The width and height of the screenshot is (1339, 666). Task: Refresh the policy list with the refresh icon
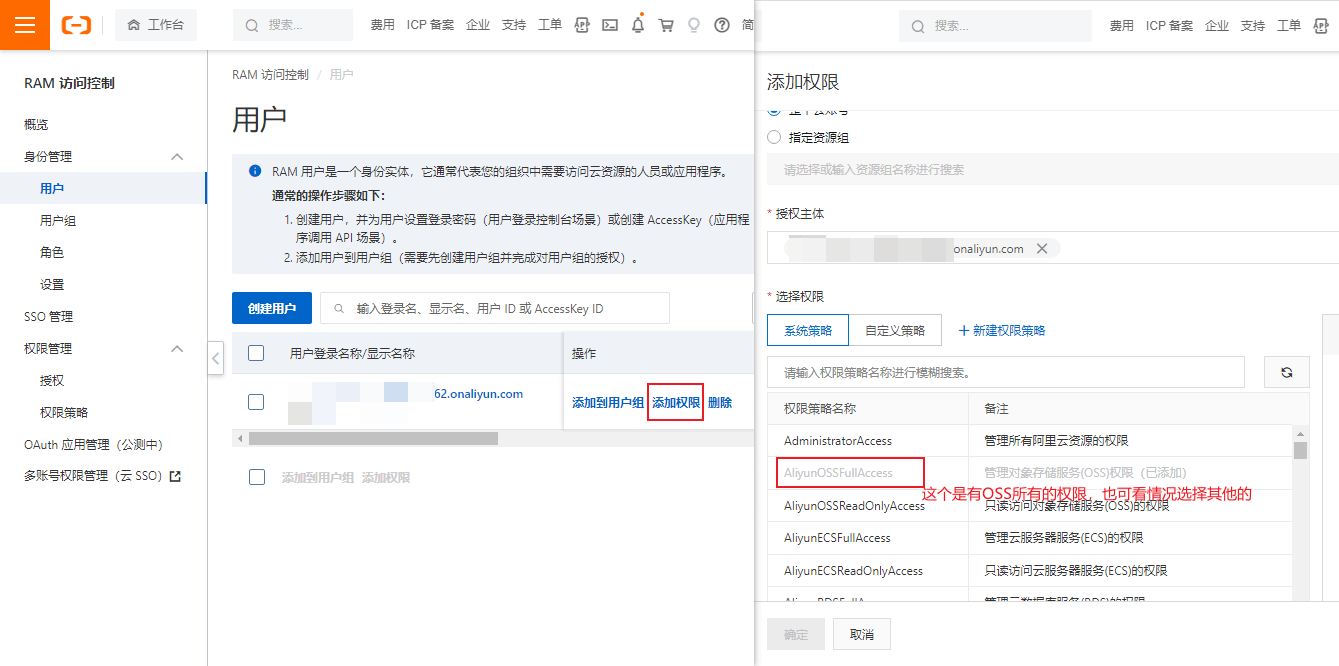coord(1287,372)
